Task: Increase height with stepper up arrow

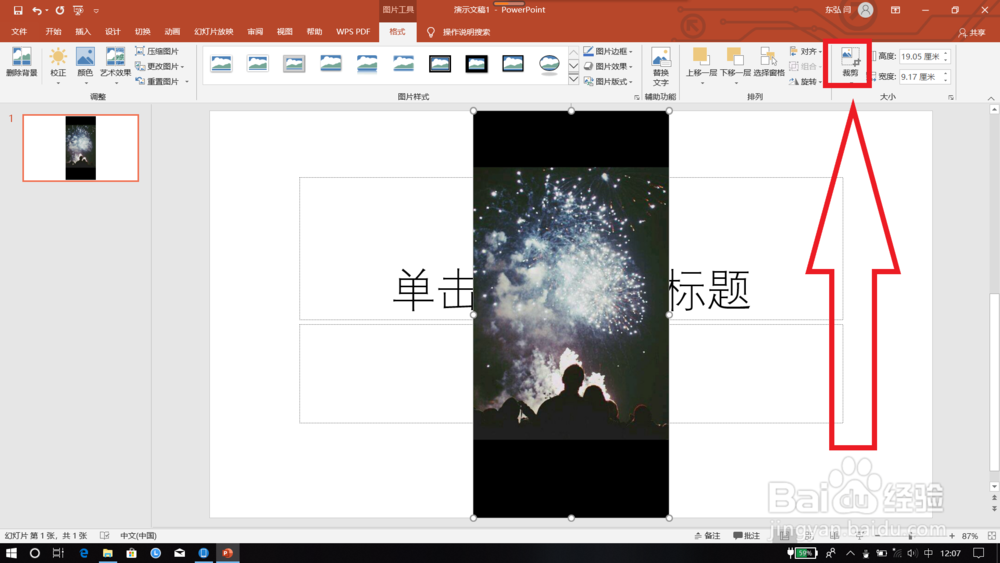Action: (946, 54)
